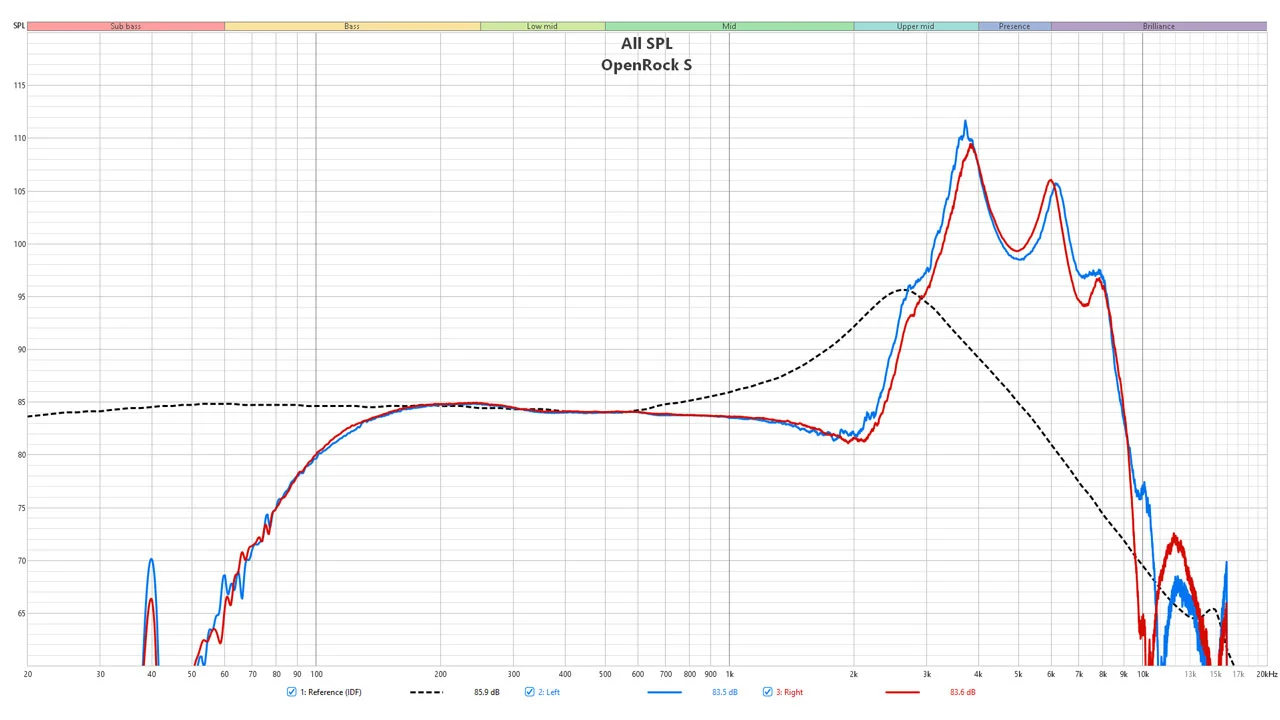Click the 83.5 dB legend value
This screenshot has width=1280, height=720.
724,692
